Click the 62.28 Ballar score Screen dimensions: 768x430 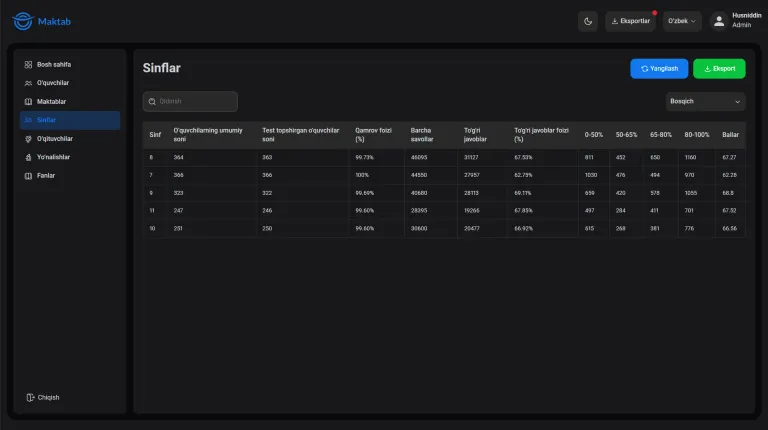click(729, 175)
